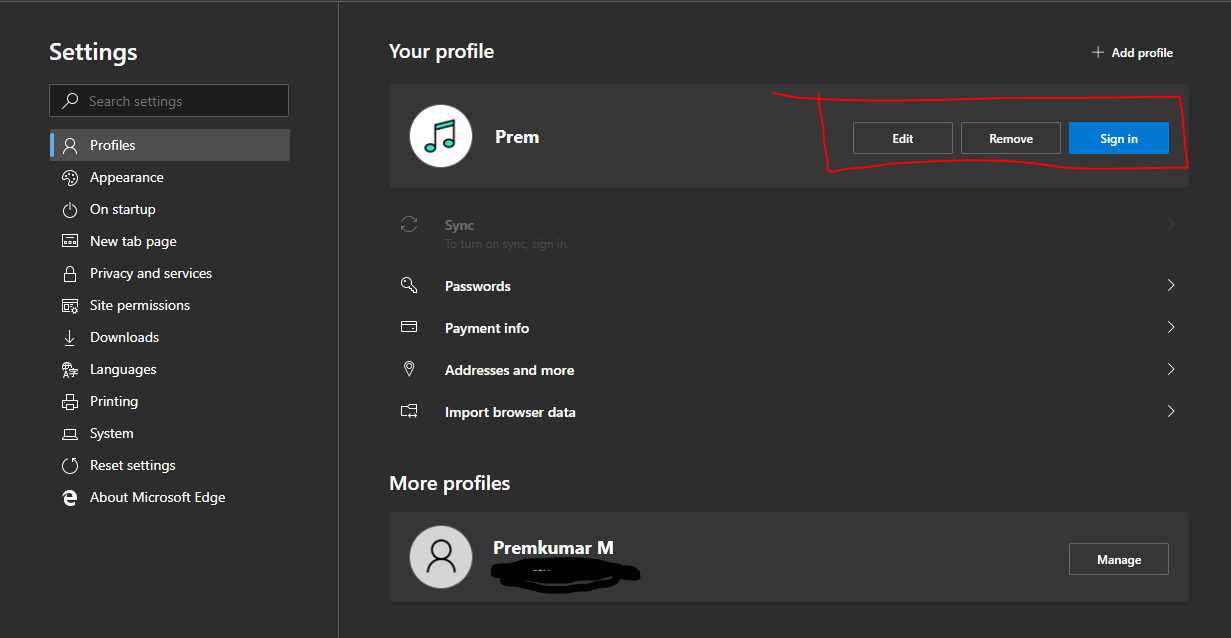Click the Printing printer icon

pyautogui.click(x=69, y=401)
